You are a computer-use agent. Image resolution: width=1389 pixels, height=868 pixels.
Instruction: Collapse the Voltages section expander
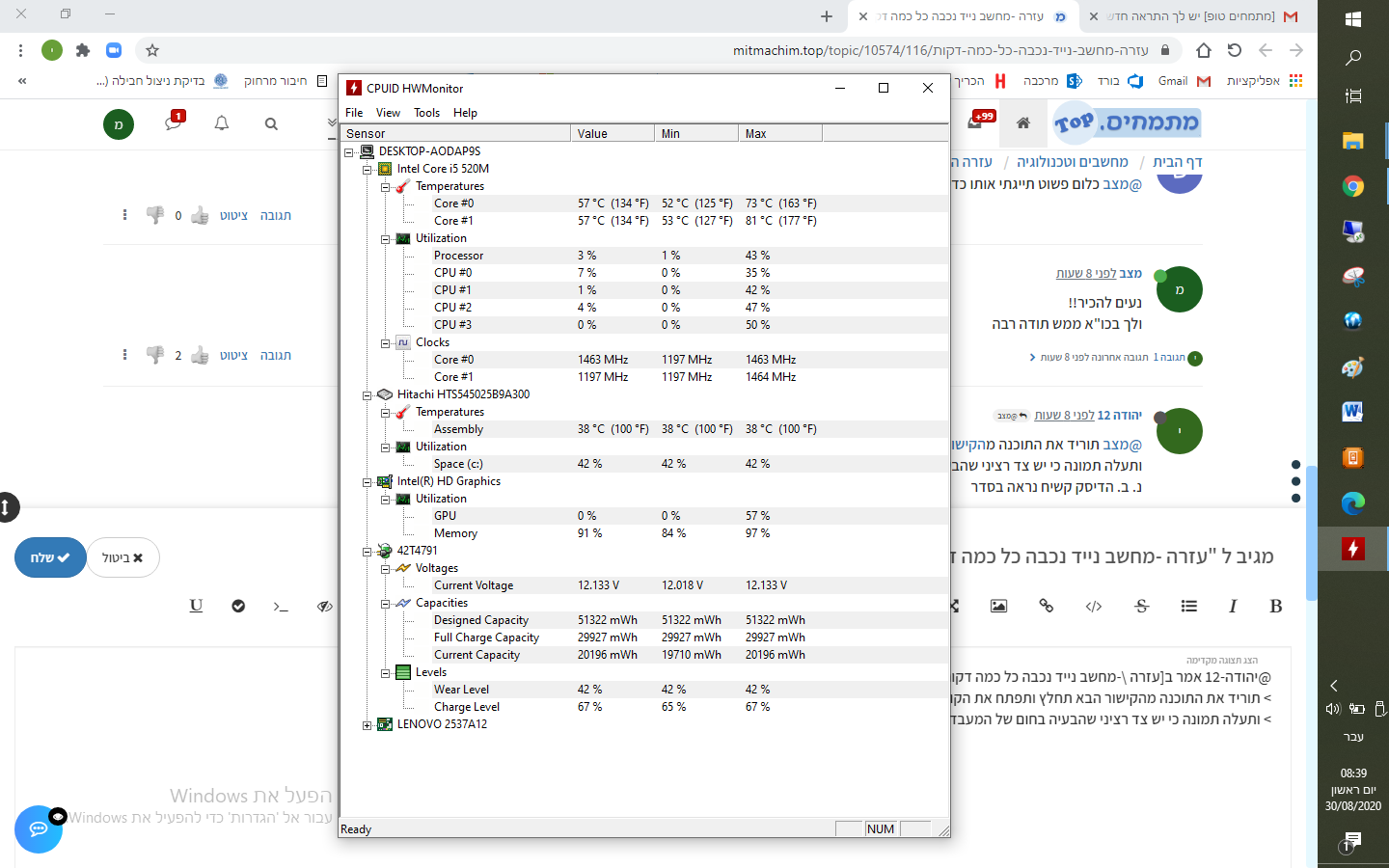385,569
